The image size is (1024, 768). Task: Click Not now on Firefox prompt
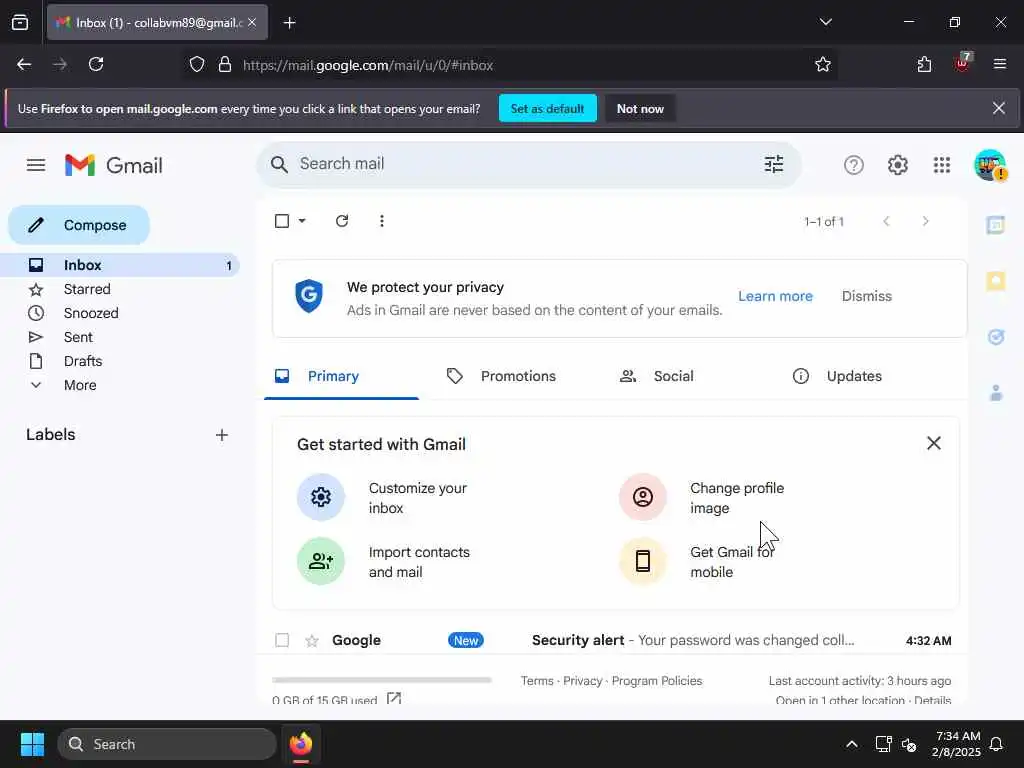point(640,108)
